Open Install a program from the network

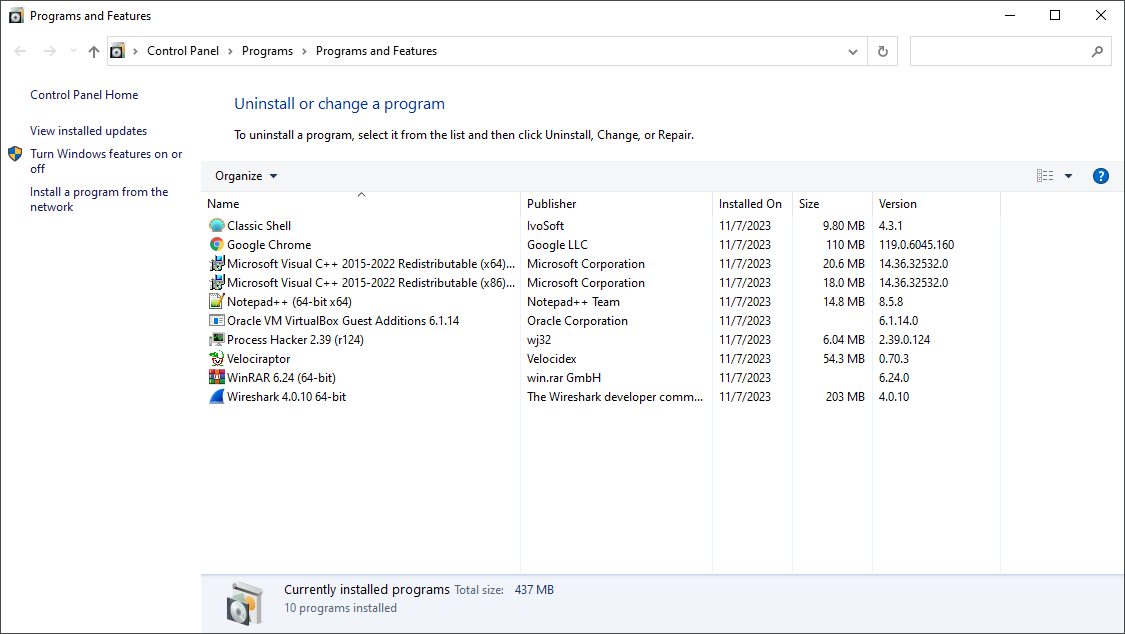[x=99, y=199]
